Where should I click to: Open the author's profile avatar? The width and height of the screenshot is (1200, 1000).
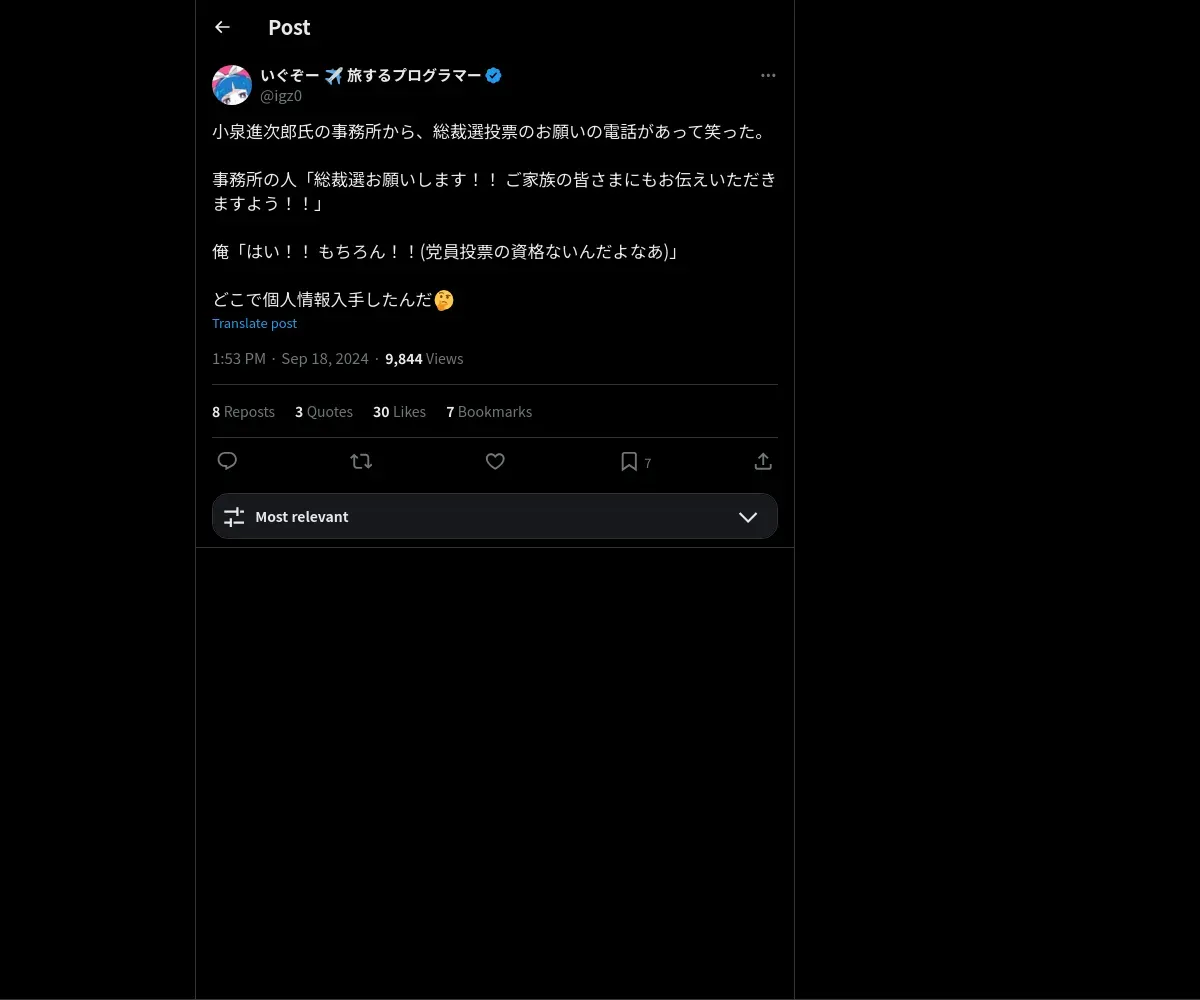click(x=232, y=85)
